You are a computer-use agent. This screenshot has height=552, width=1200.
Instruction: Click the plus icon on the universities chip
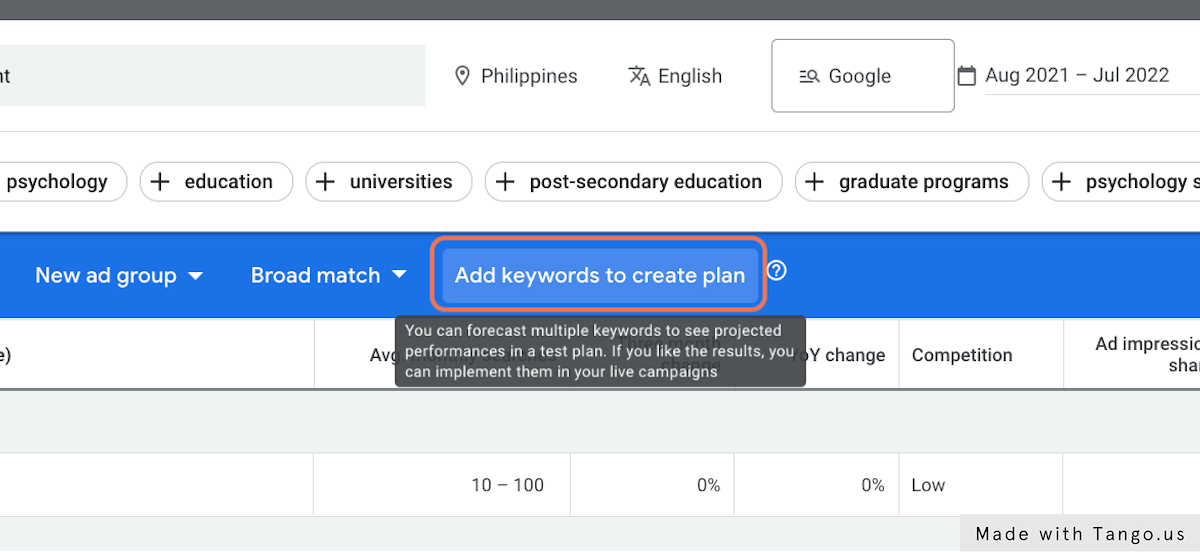pyautogui.click(x=326, y=182)
